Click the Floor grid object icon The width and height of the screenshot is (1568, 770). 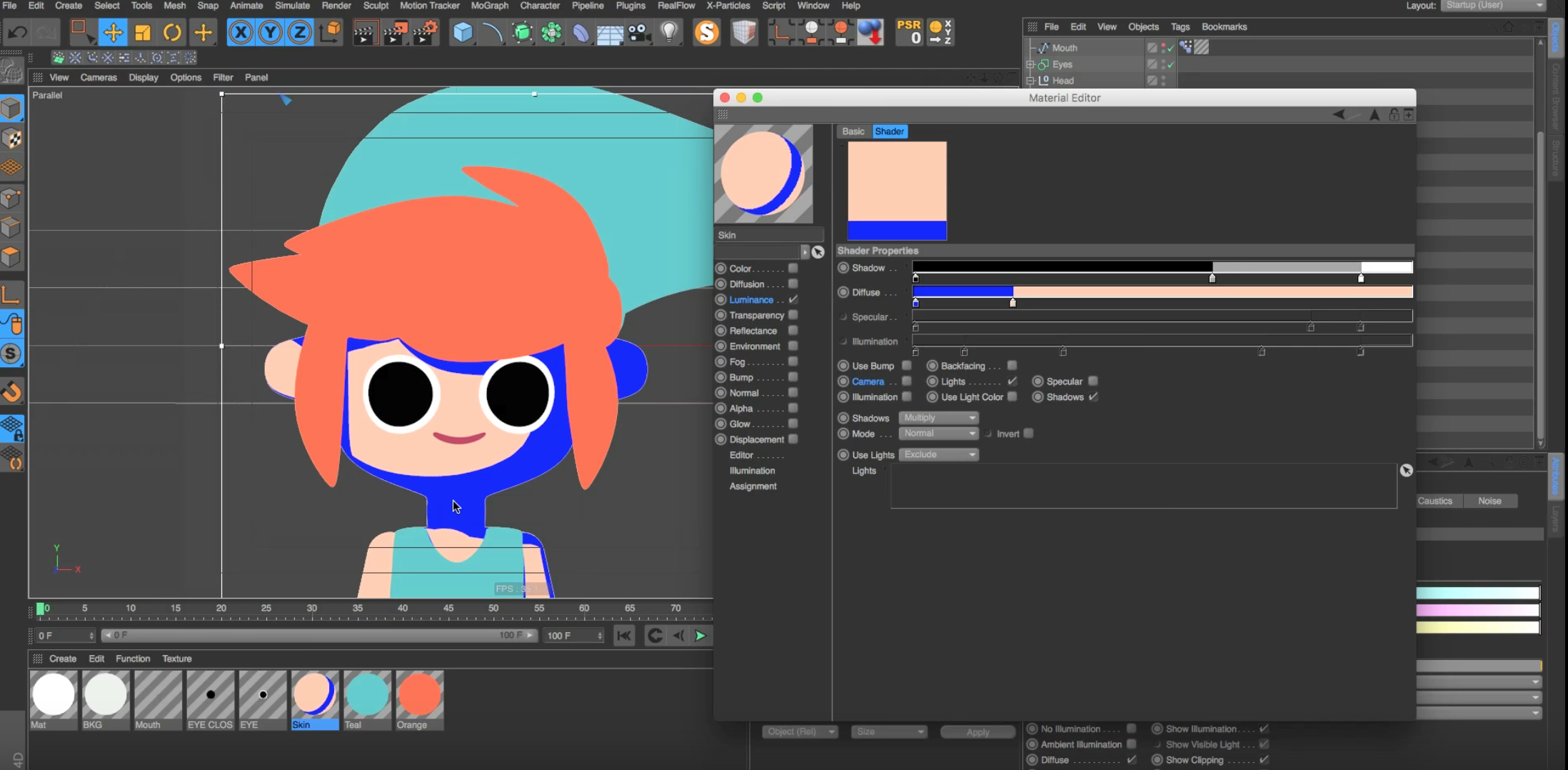coord(610,32)
